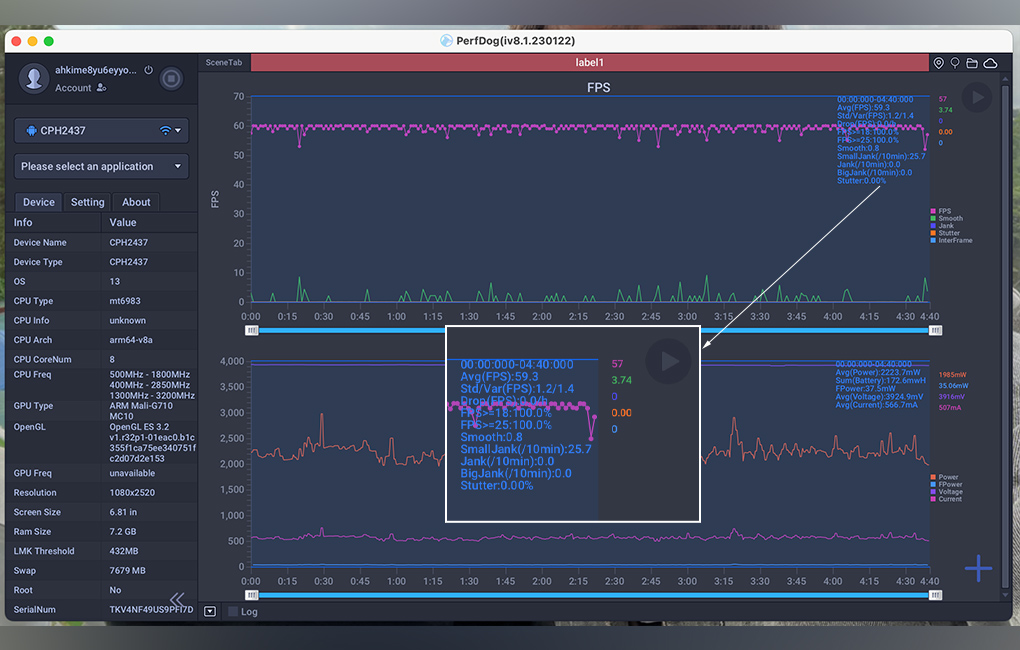
Task: Open the application selection dropdown
Action: [x=101, y=167]
